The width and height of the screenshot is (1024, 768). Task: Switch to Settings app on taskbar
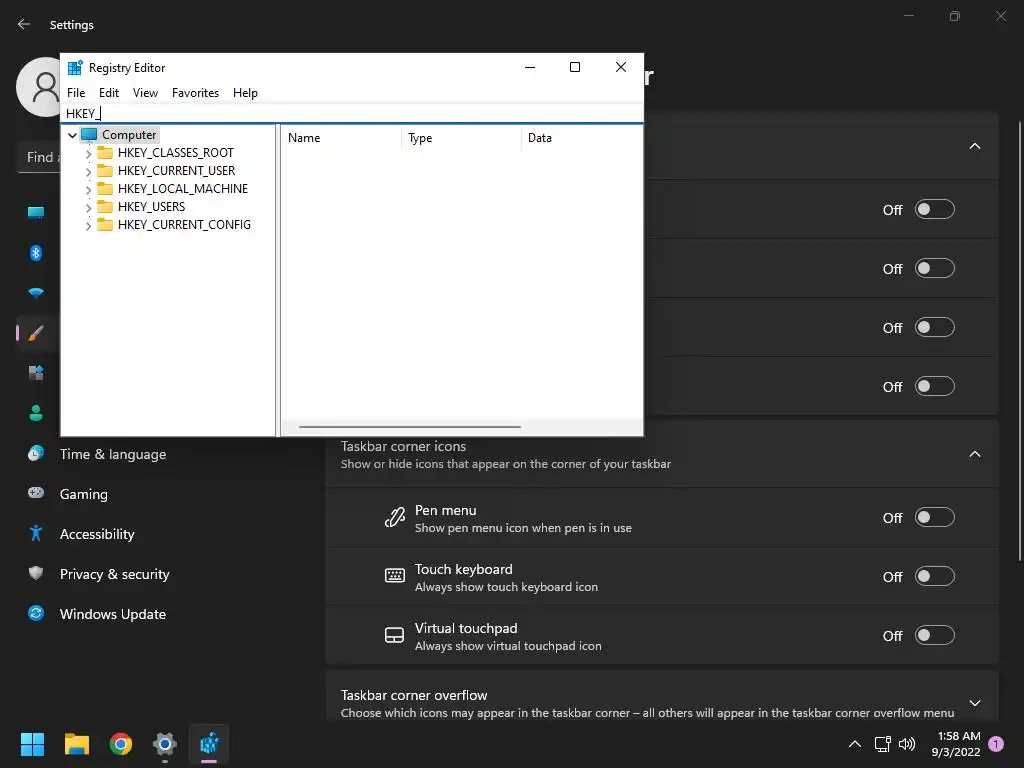click(165, 744)
